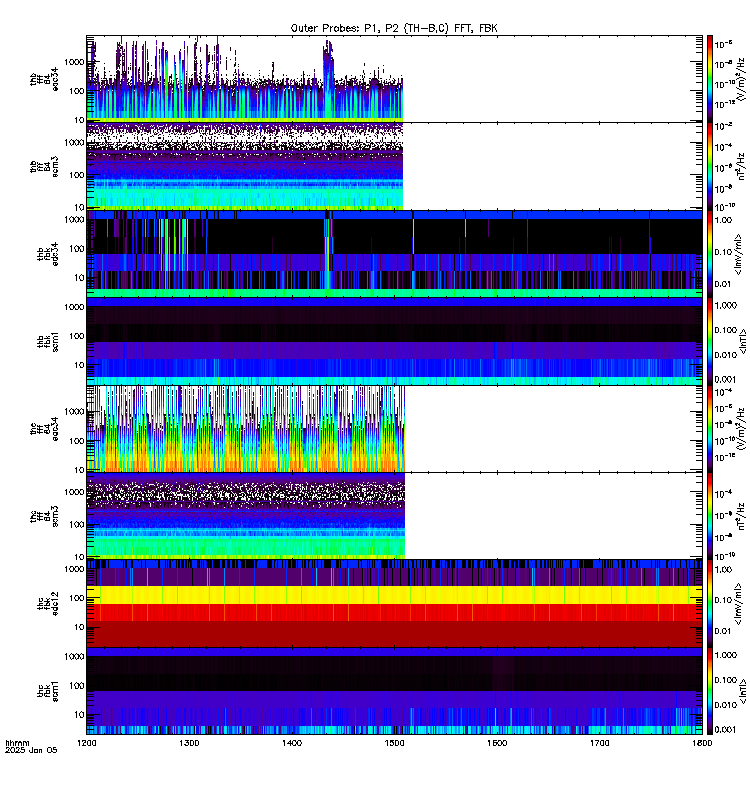This screenshot has height=800, width=750.
Task: Click the 10 frequency tick of thc scm3 panel
Action: coord(80,557)
